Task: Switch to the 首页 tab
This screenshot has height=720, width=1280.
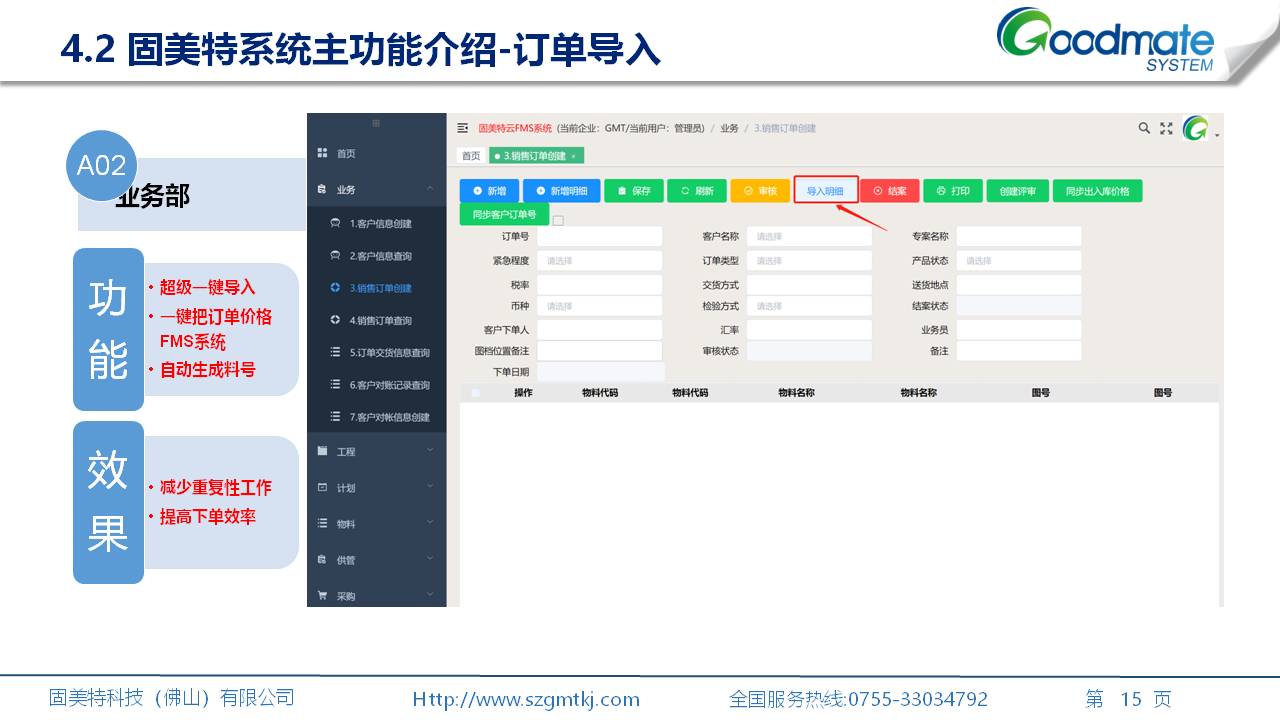Action: coord(470,156)
